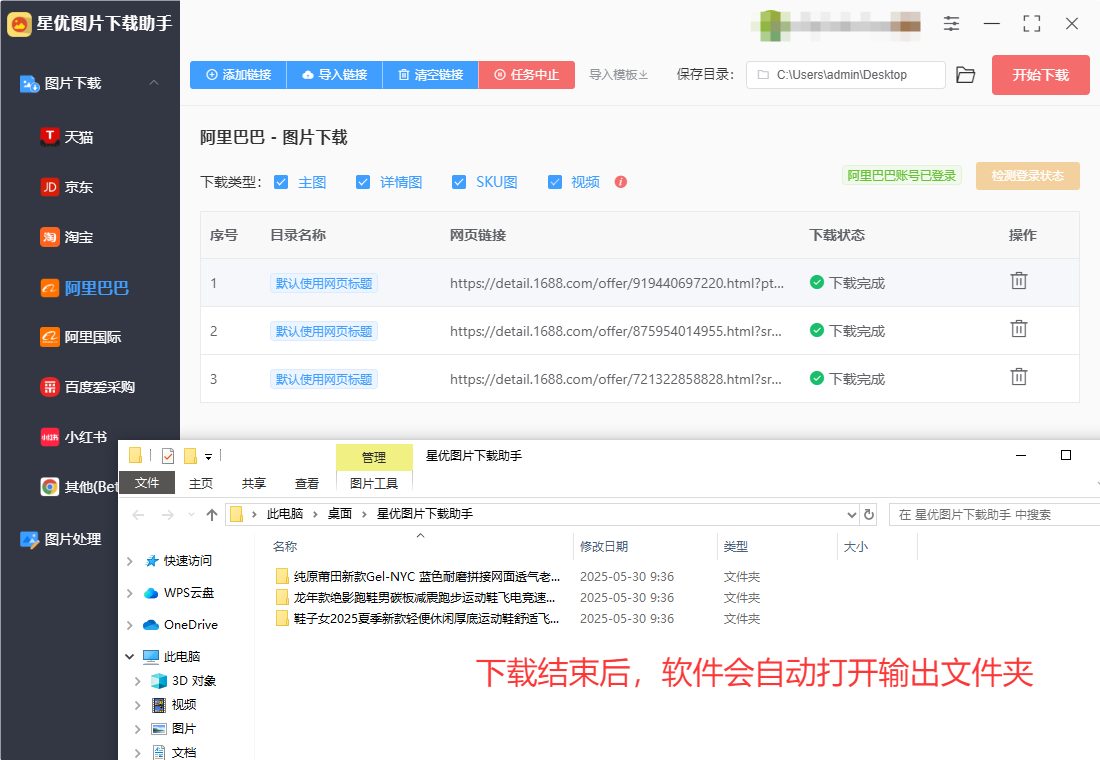This screenshot has width=1100, height=760.
Task: Start downloading with 开始下载
Action: [1040, 75]
